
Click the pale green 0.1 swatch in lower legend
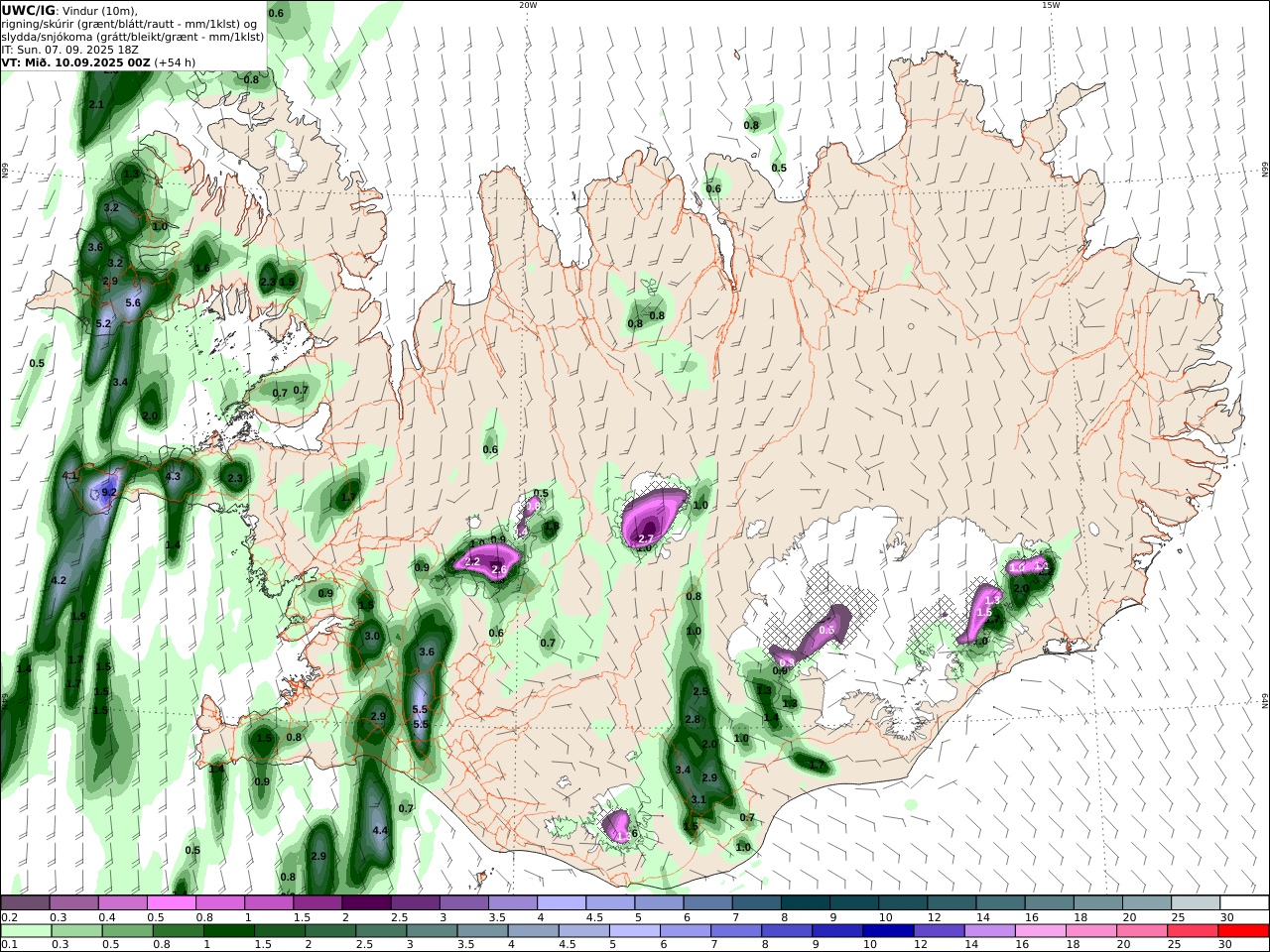tap(26, 930)
